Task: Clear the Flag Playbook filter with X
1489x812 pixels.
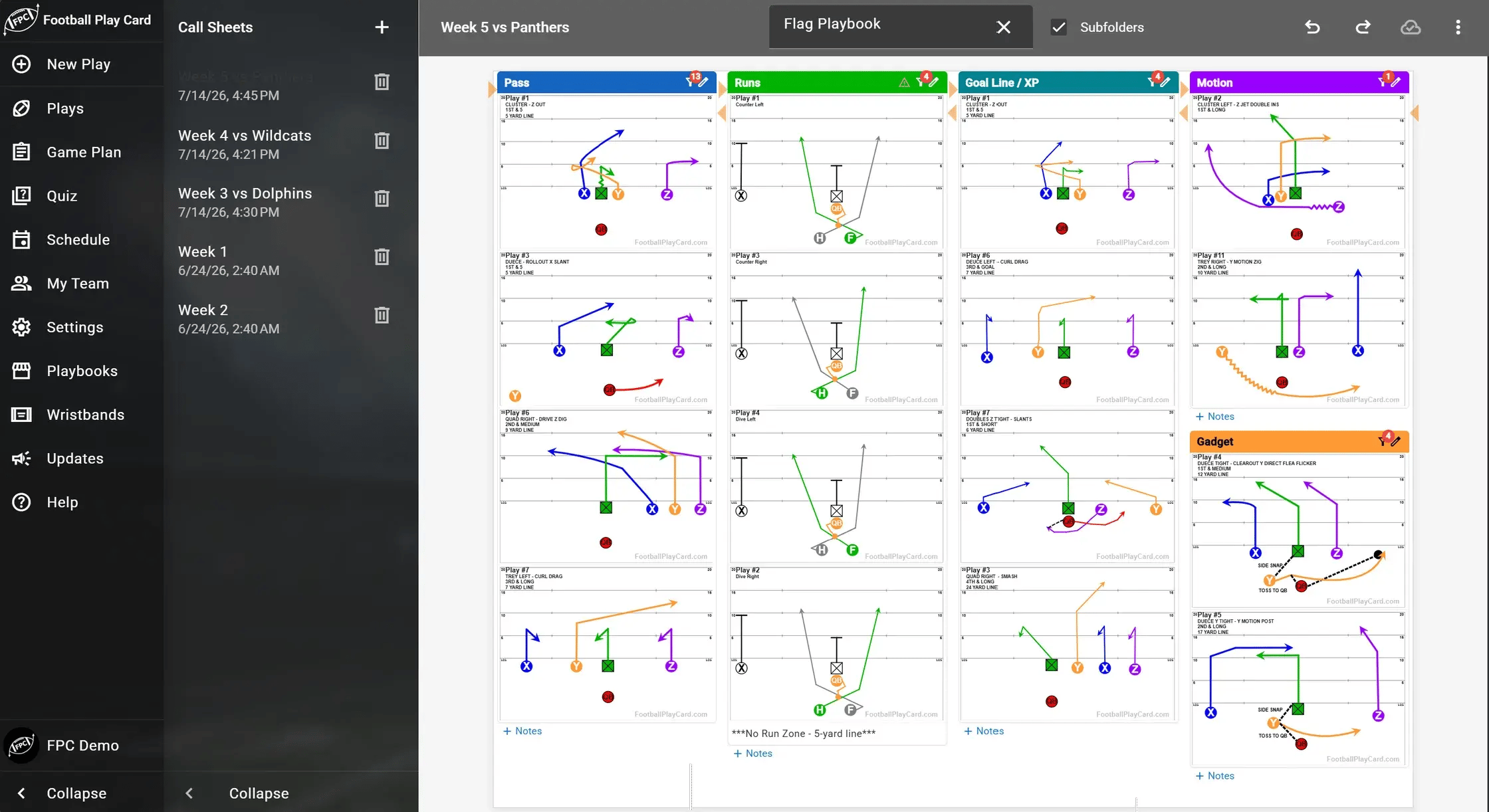Action: coord(1004,27)
